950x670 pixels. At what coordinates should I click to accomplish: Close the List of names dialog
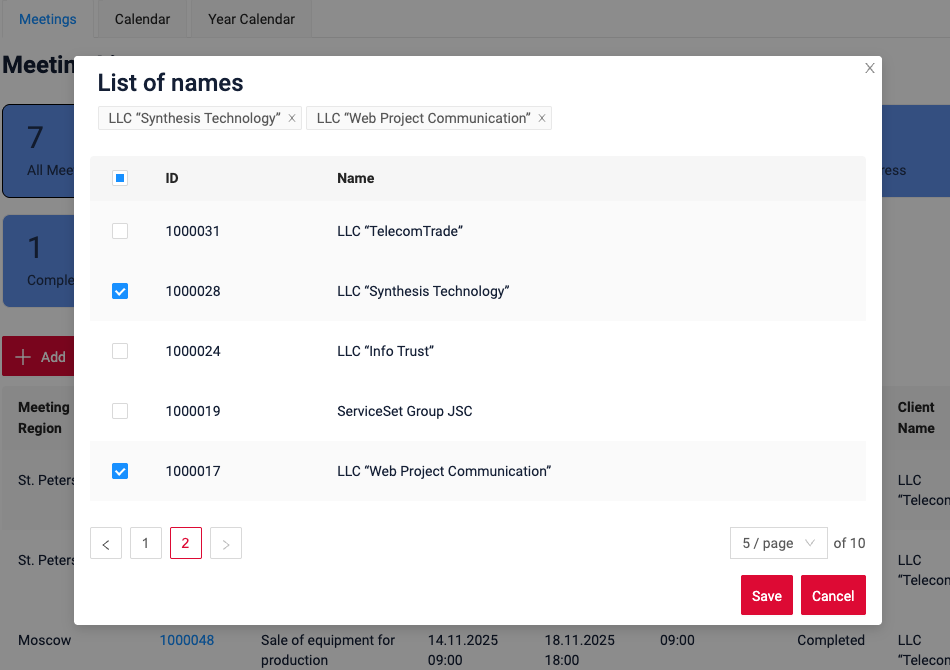[869, 68]
